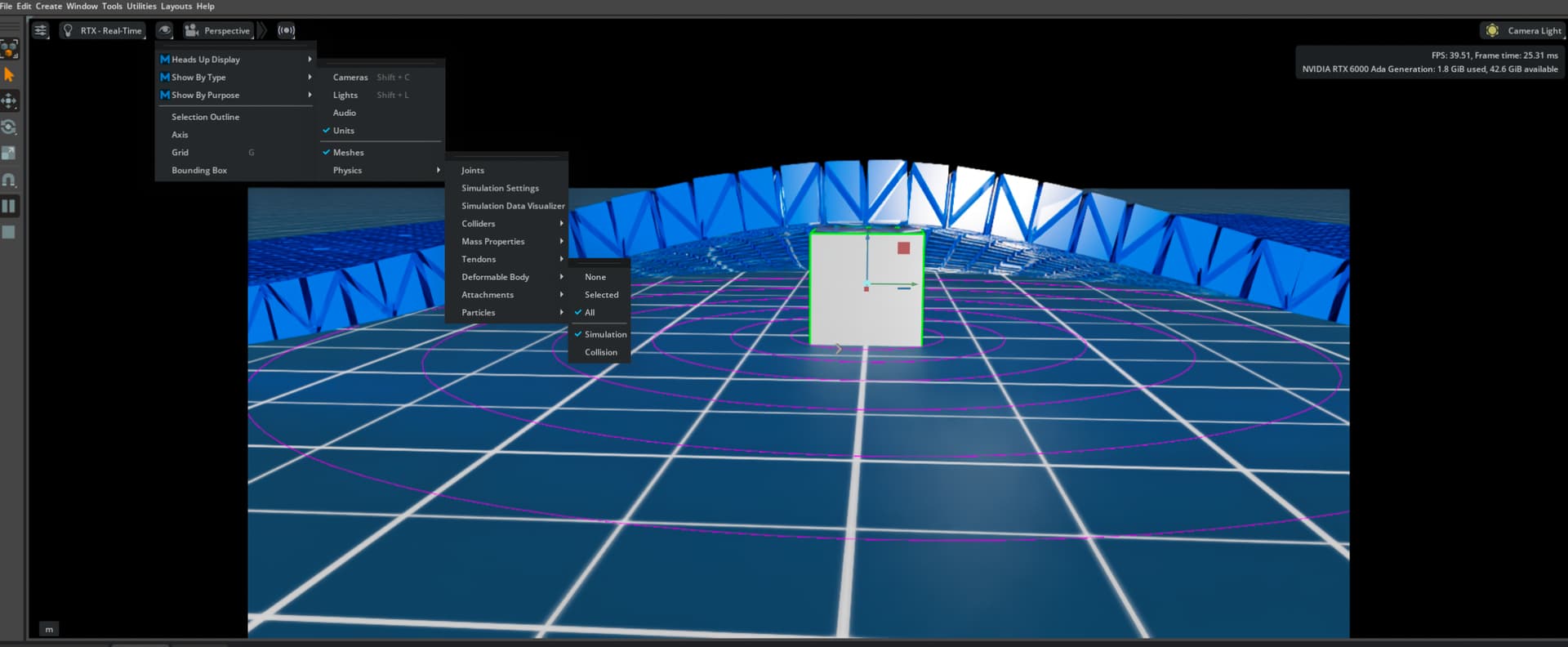Expand the Mass Properties submenu

tap(506, 242)
